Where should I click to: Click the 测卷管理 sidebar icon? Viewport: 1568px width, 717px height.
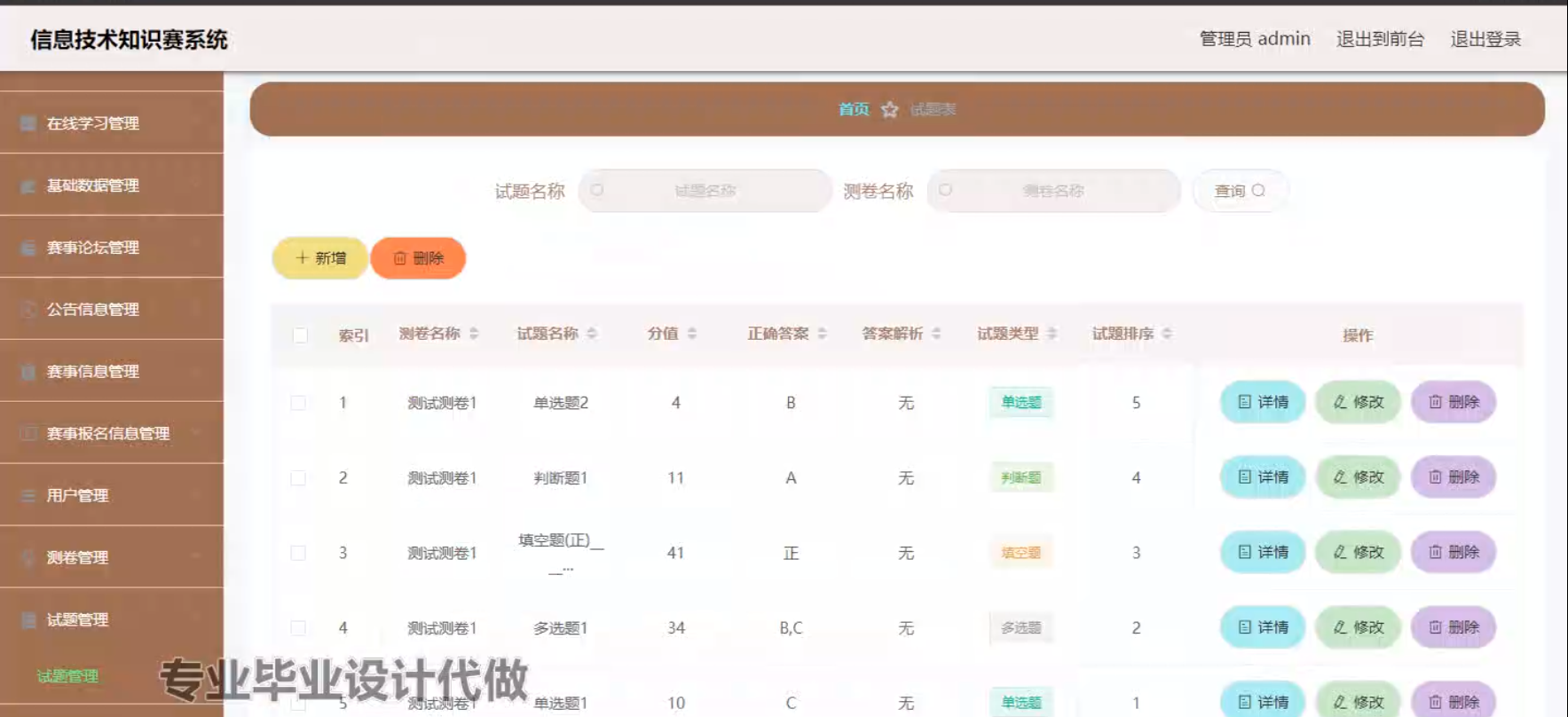click(x=28, y=558)
